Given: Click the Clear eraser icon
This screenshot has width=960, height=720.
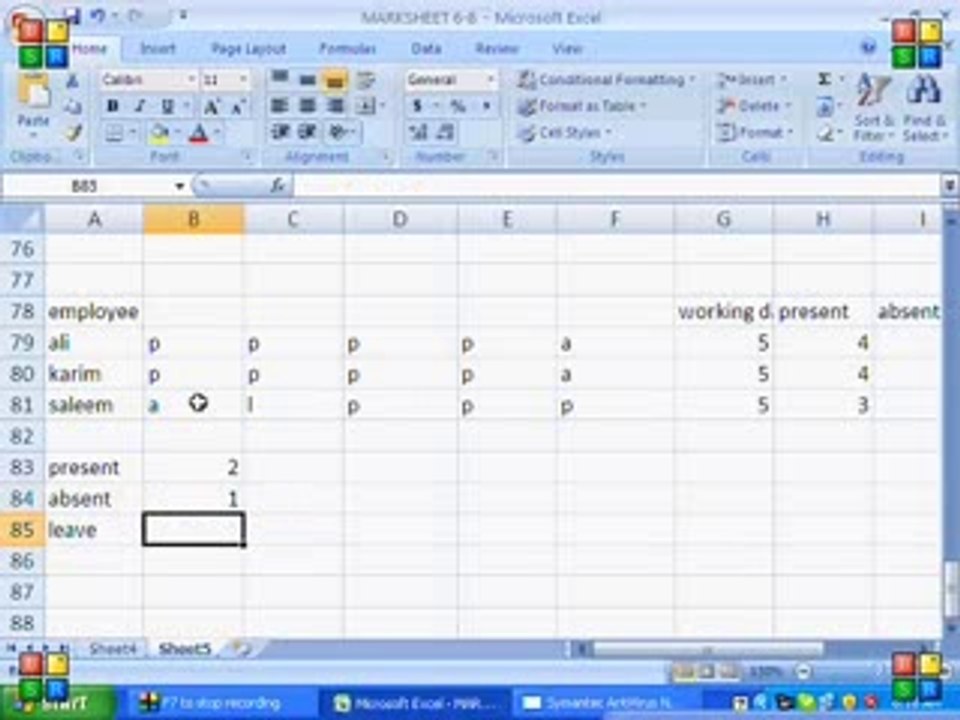Looking at the screenshot, I should (825, 133).
